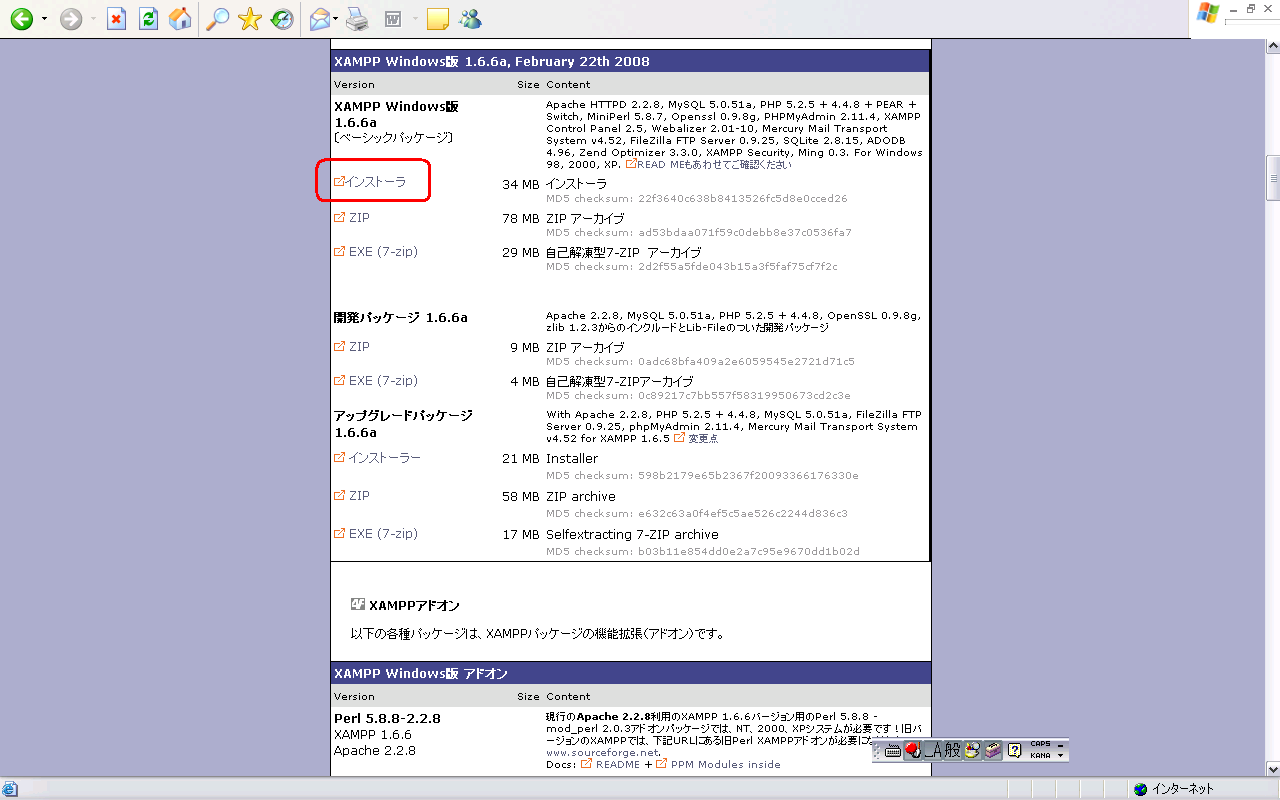
Task: Click the Selfextracting 7-ZIP archive text
Action: click(x=632, y=534)
